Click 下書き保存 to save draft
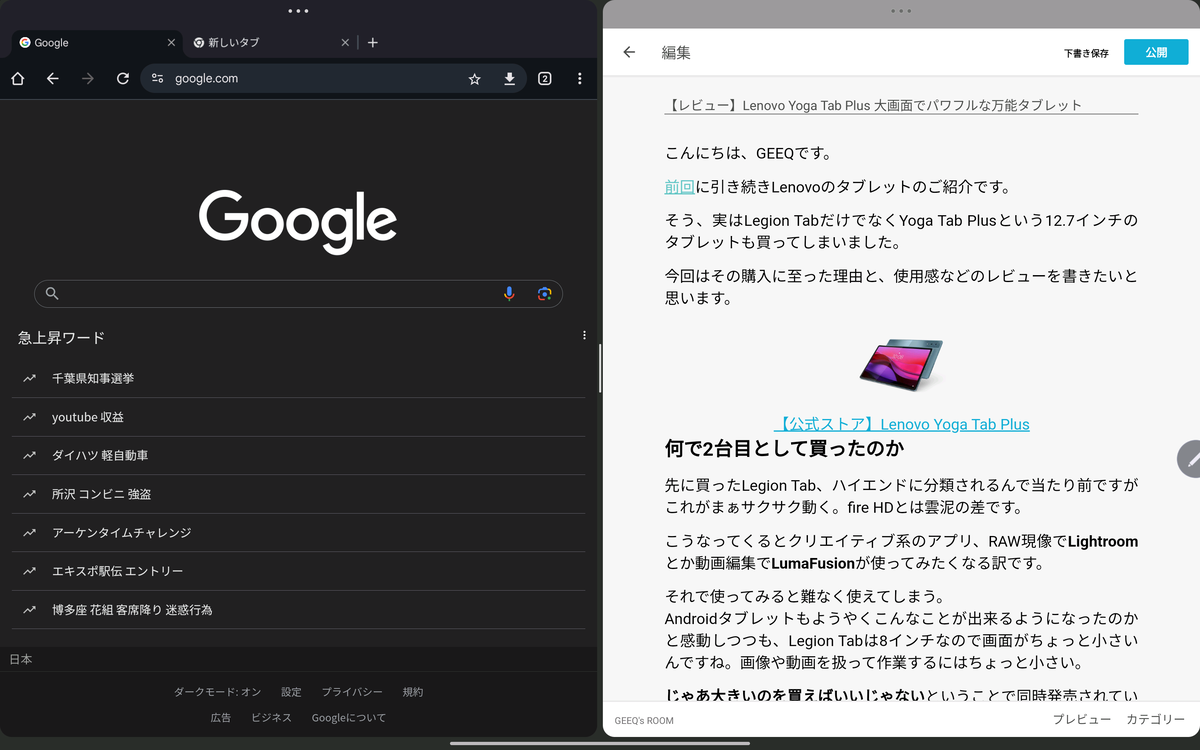Viewport: 1200px width, 750px height. click(x=1086, y=53)
